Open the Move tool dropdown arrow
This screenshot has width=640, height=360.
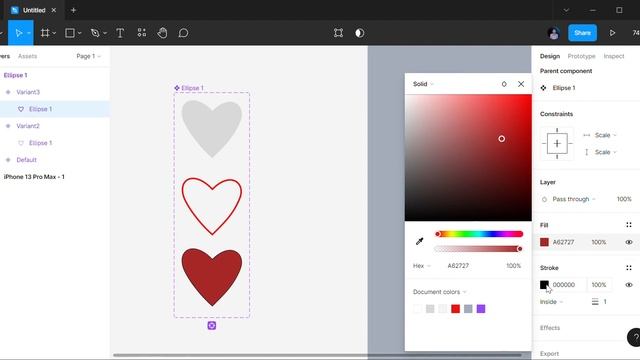coord(29,33)
